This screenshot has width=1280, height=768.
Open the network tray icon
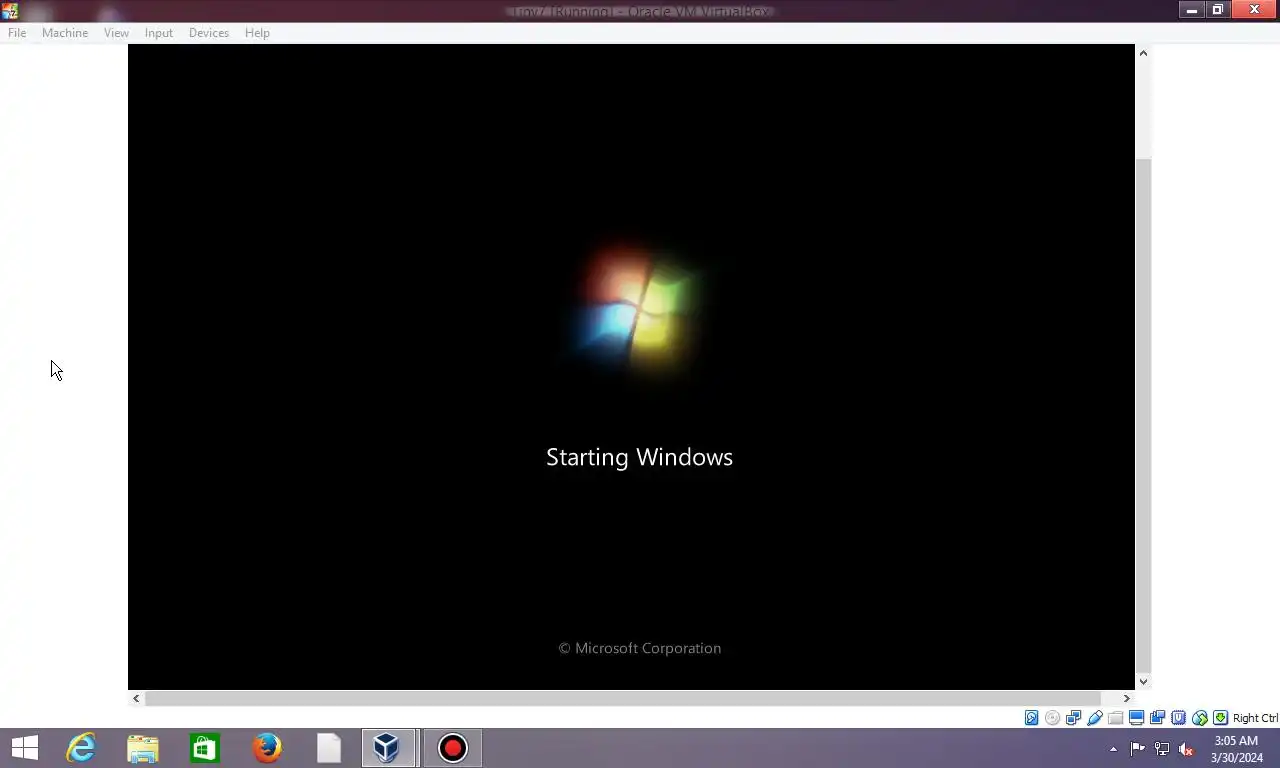coord(1162,749)
